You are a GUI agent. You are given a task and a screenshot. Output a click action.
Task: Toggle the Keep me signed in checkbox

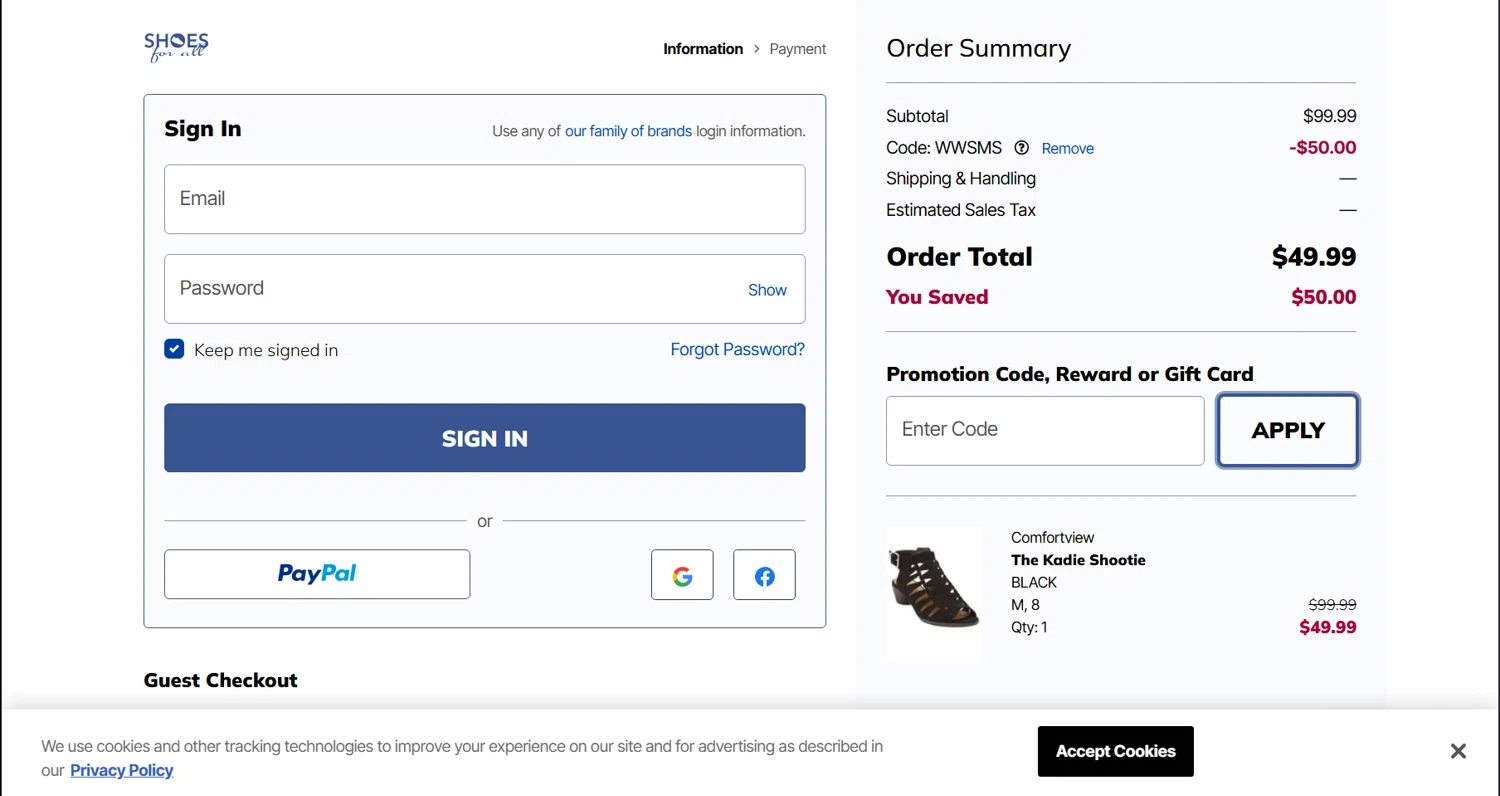(174, 349)
